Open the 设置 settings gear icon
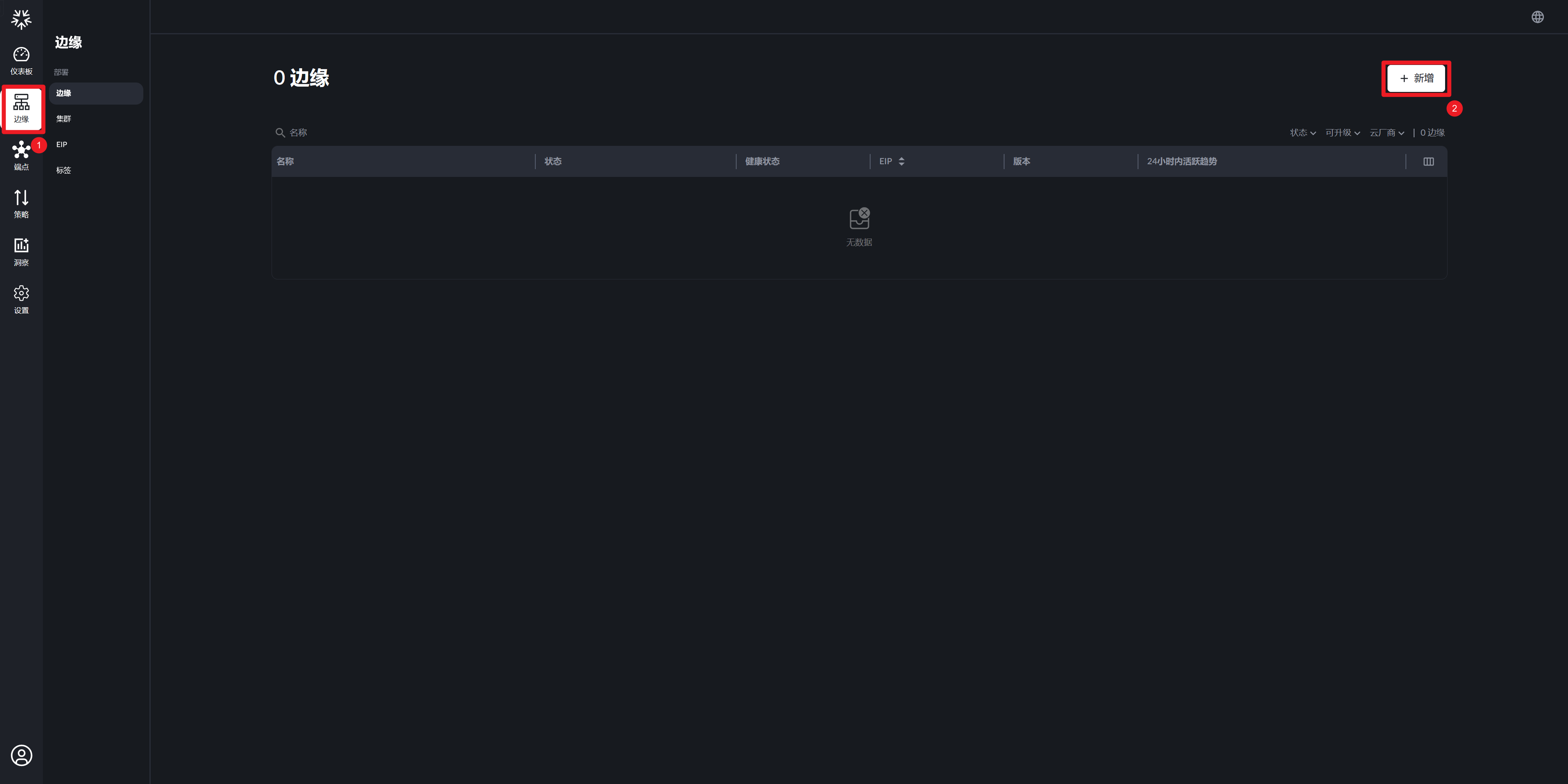The image size is (1568, 784). (x=21, y=299)
